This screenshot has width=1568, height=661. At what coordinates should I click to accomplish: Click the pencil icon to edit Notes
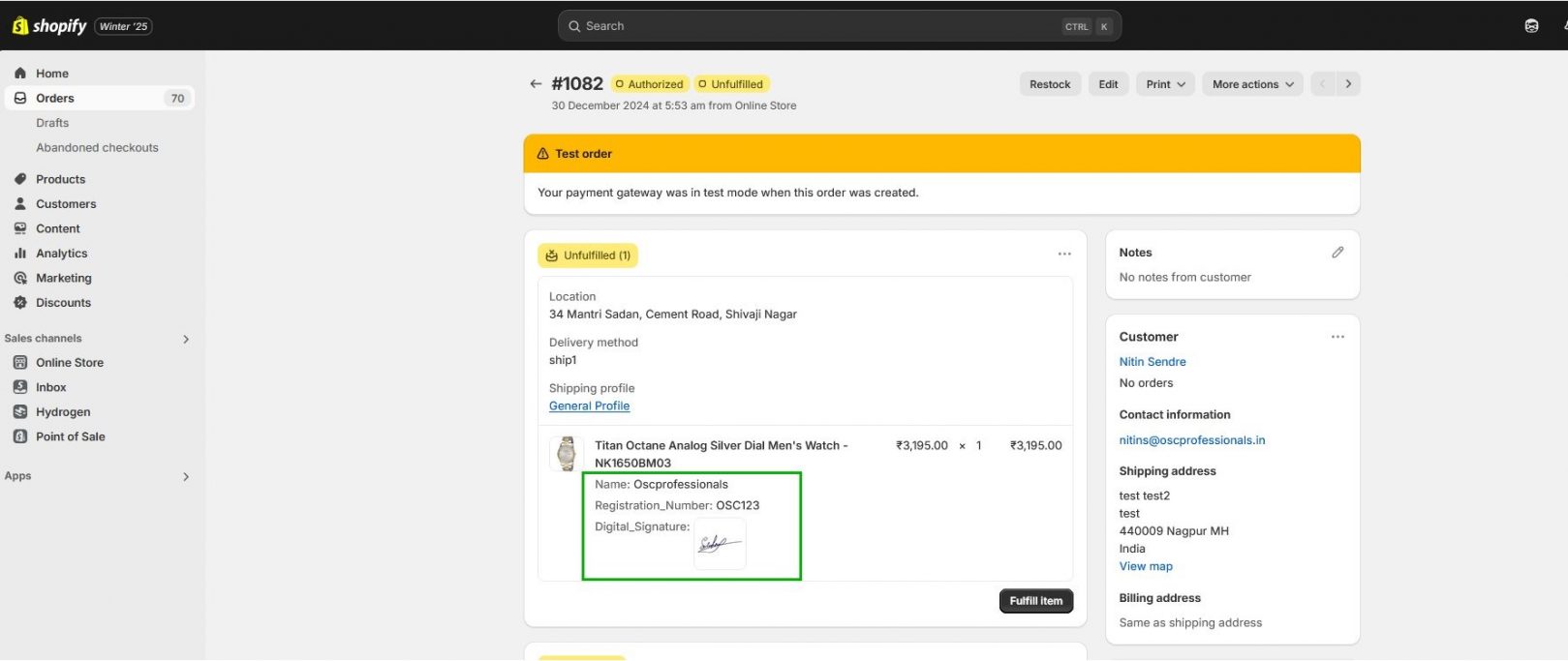tap(1337, 253)
